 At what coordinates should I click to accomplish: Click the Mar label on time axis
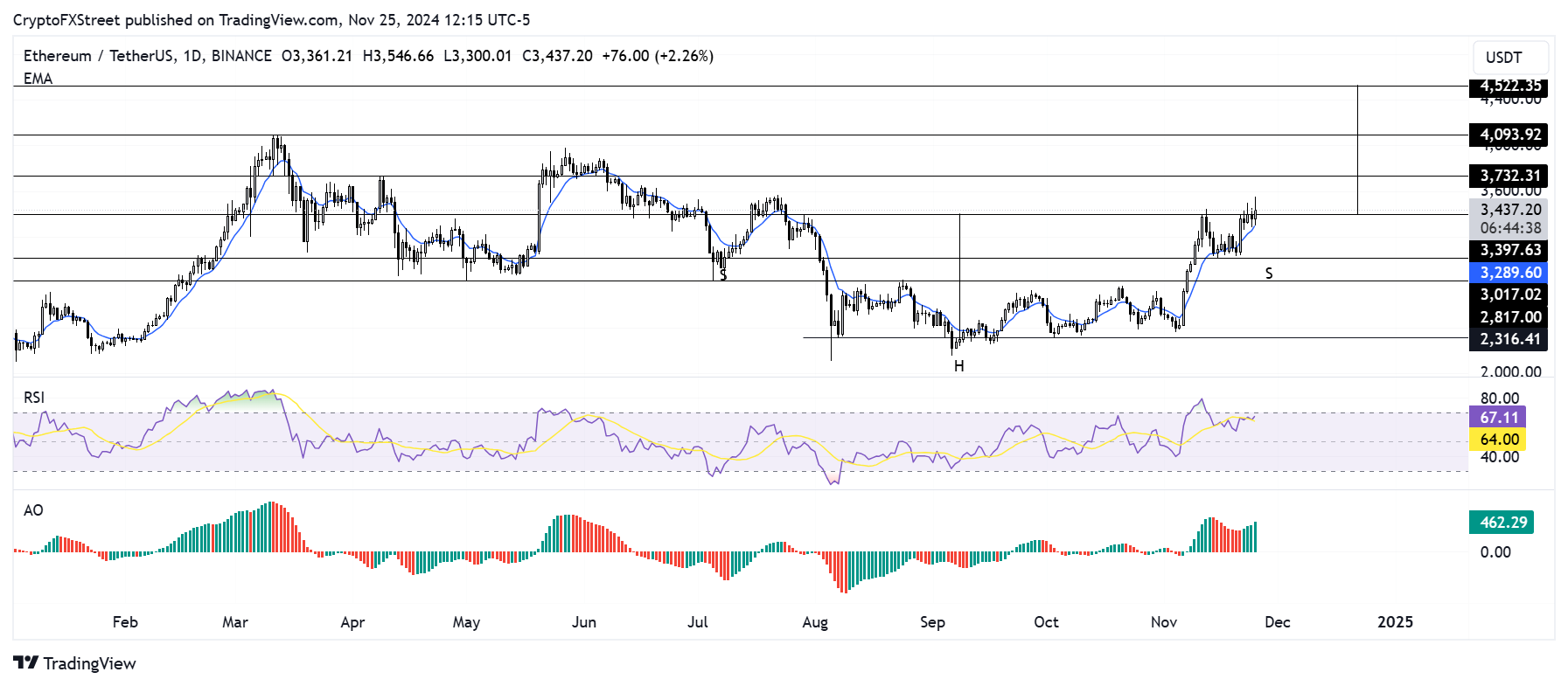click(235, 622)
